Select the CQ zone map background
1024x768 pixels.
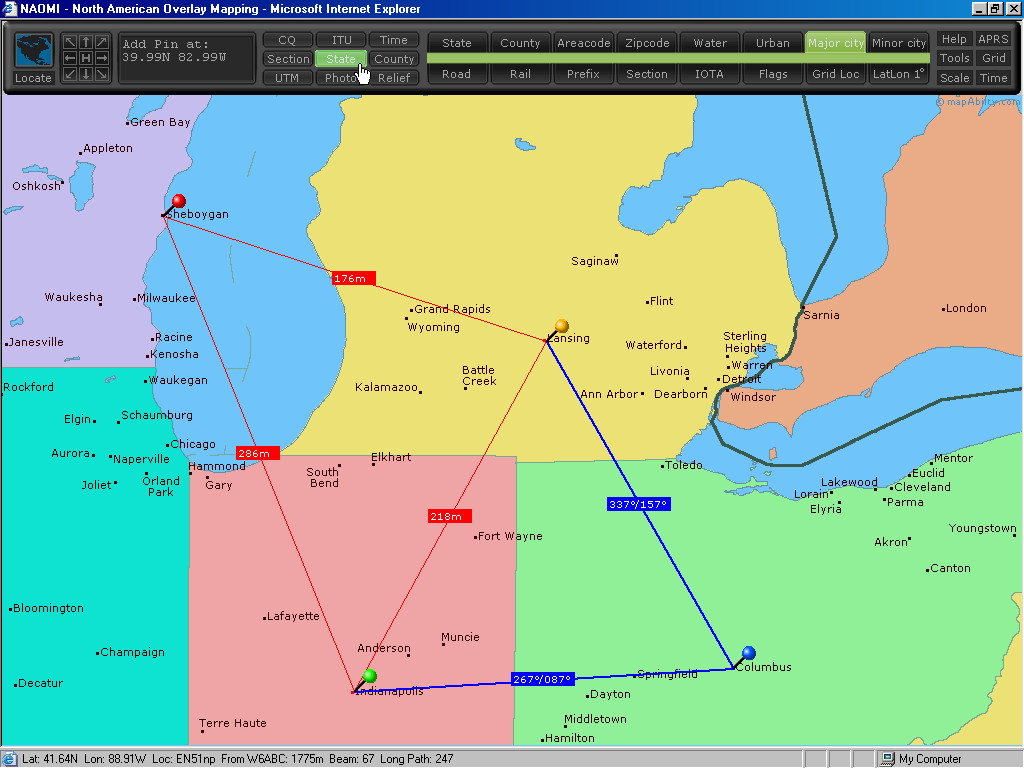point(287,40)
